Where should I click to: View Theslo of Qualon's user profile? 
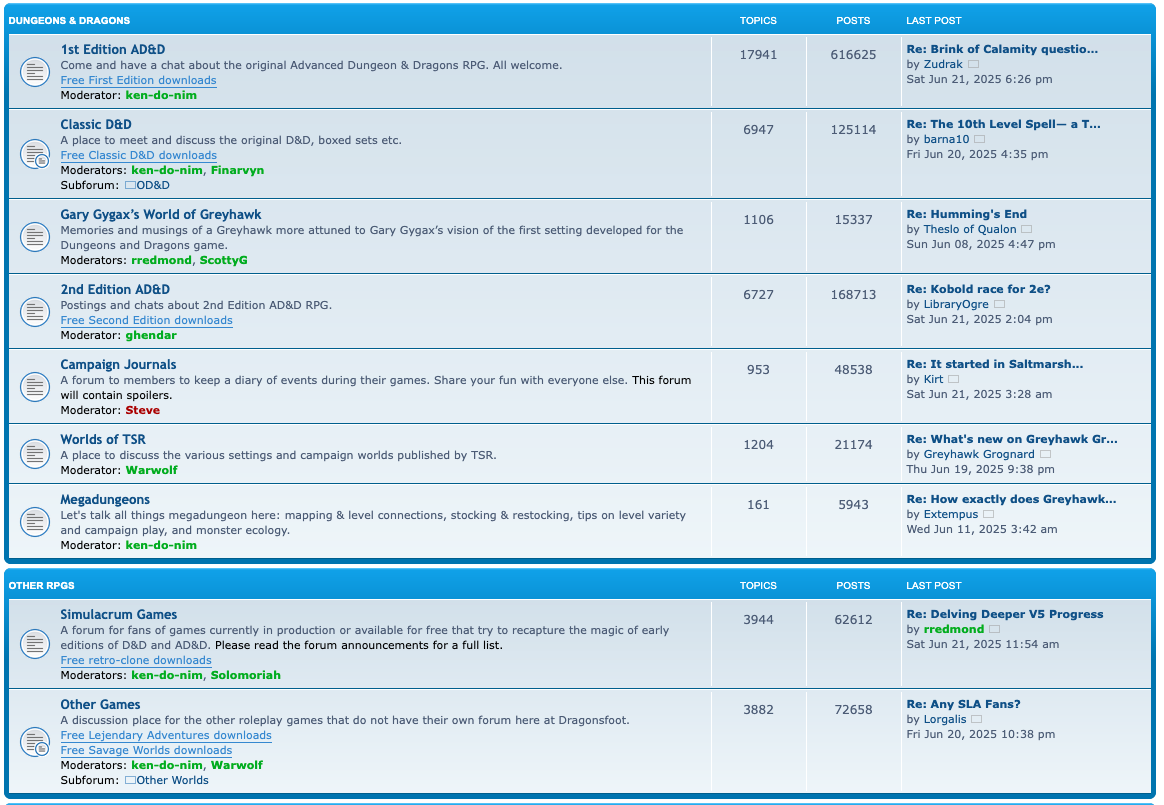point(970,229)
